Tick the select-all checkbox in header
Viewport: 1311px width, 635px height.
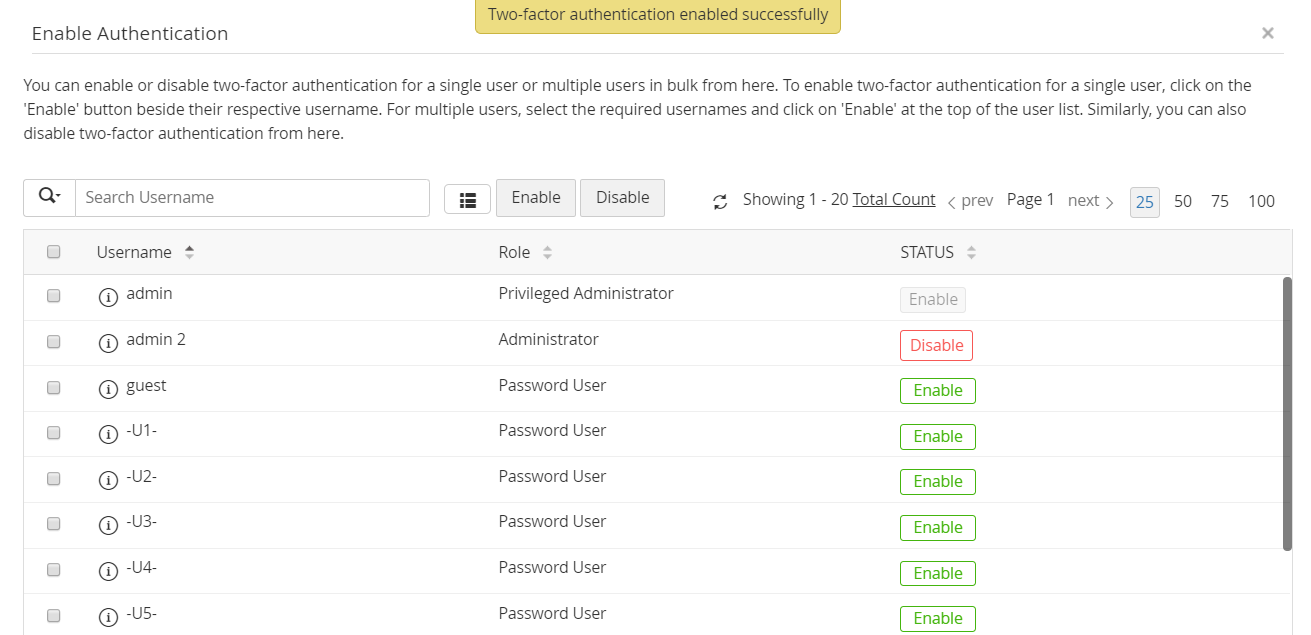54,252
